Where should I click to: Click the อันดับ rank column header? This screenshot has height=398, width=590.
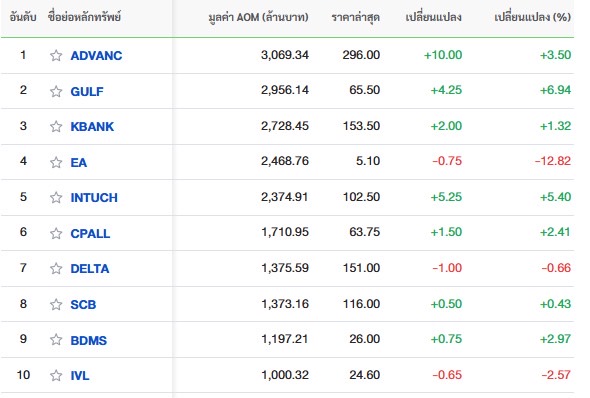pos(23,17)
